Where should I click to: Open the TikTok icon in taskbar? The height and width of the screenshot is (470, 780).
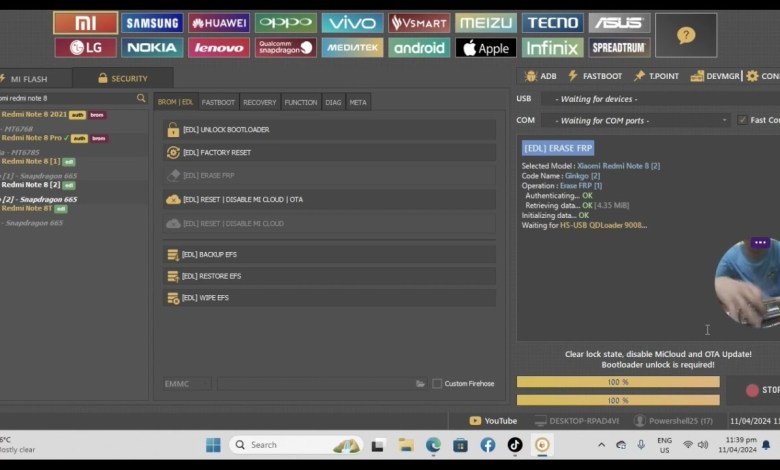click(x=514, y=445)
